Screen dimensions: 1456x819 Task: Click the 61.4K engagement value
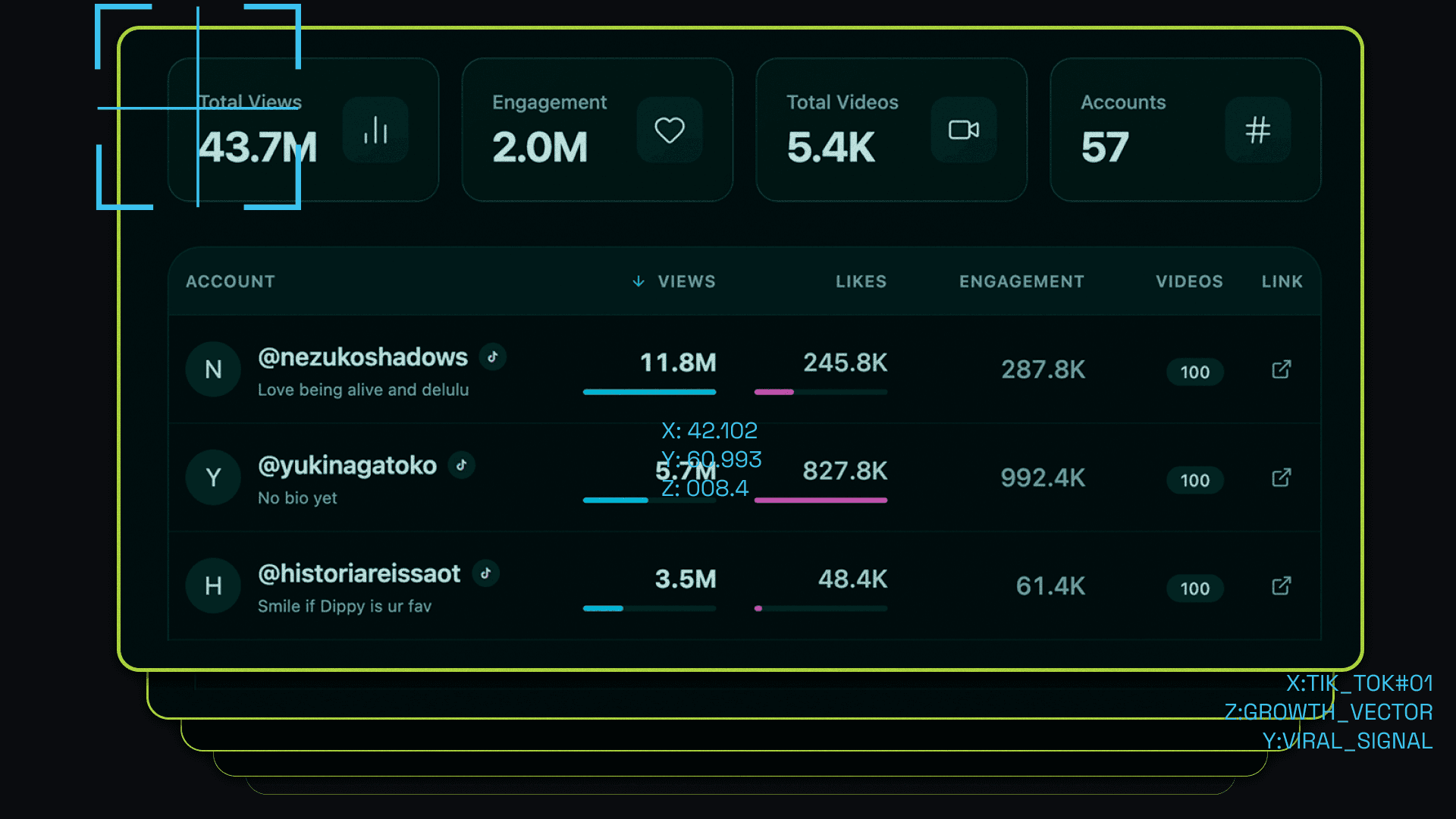click(x=1050, y=586)
